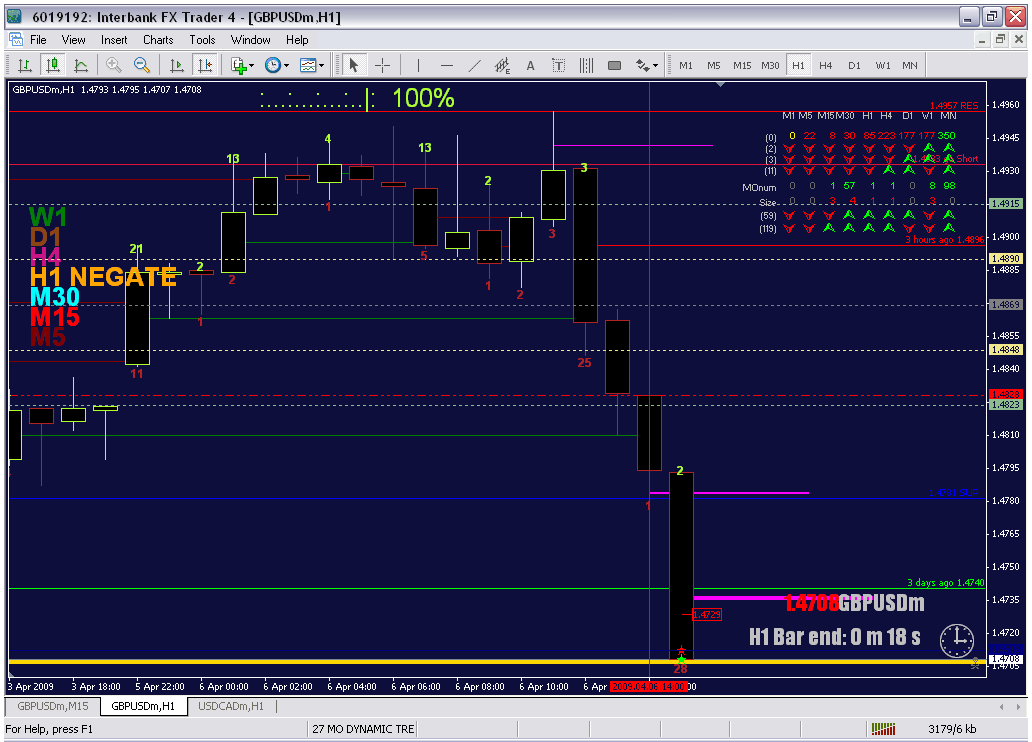1032x742 pixels.
Task: Select the GBPUSDm,H1 chart tab
Action: pyautogui.click(x=143, y=706)
